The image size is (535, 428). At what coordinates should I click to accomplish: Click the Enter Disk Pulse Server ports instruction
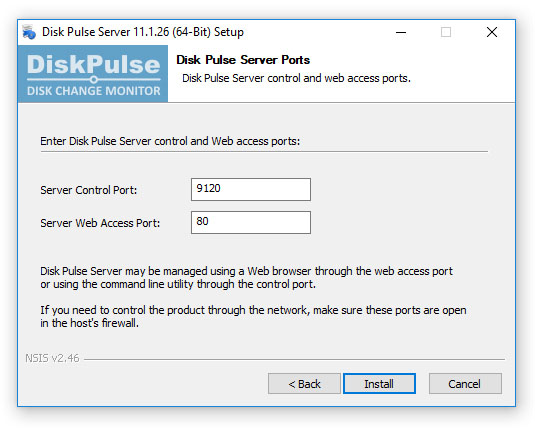pyautogui.click(x=170, y=141)
